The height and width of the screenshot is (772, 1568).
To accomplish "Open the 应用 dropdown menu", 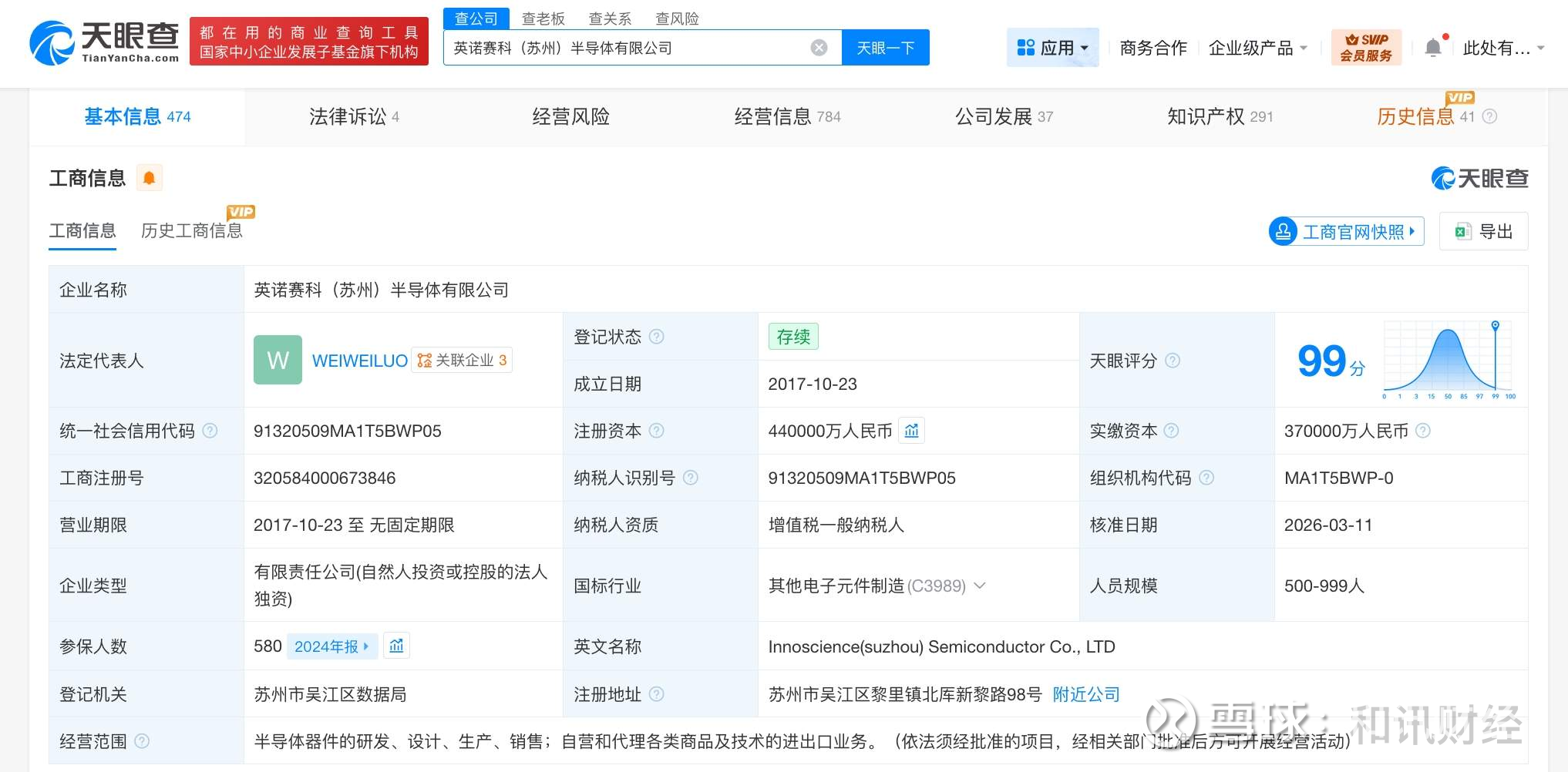I will (1052, 48).
